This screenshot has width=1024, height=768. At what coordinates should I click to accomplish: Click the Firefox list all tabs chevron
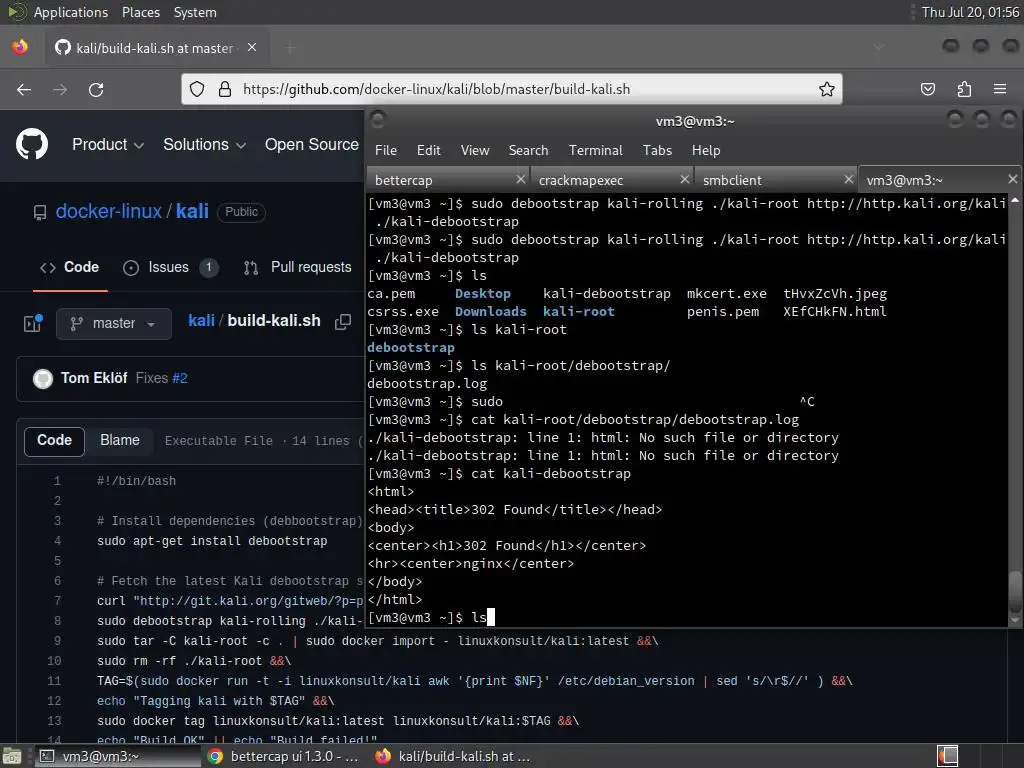(x=878, y=47)
